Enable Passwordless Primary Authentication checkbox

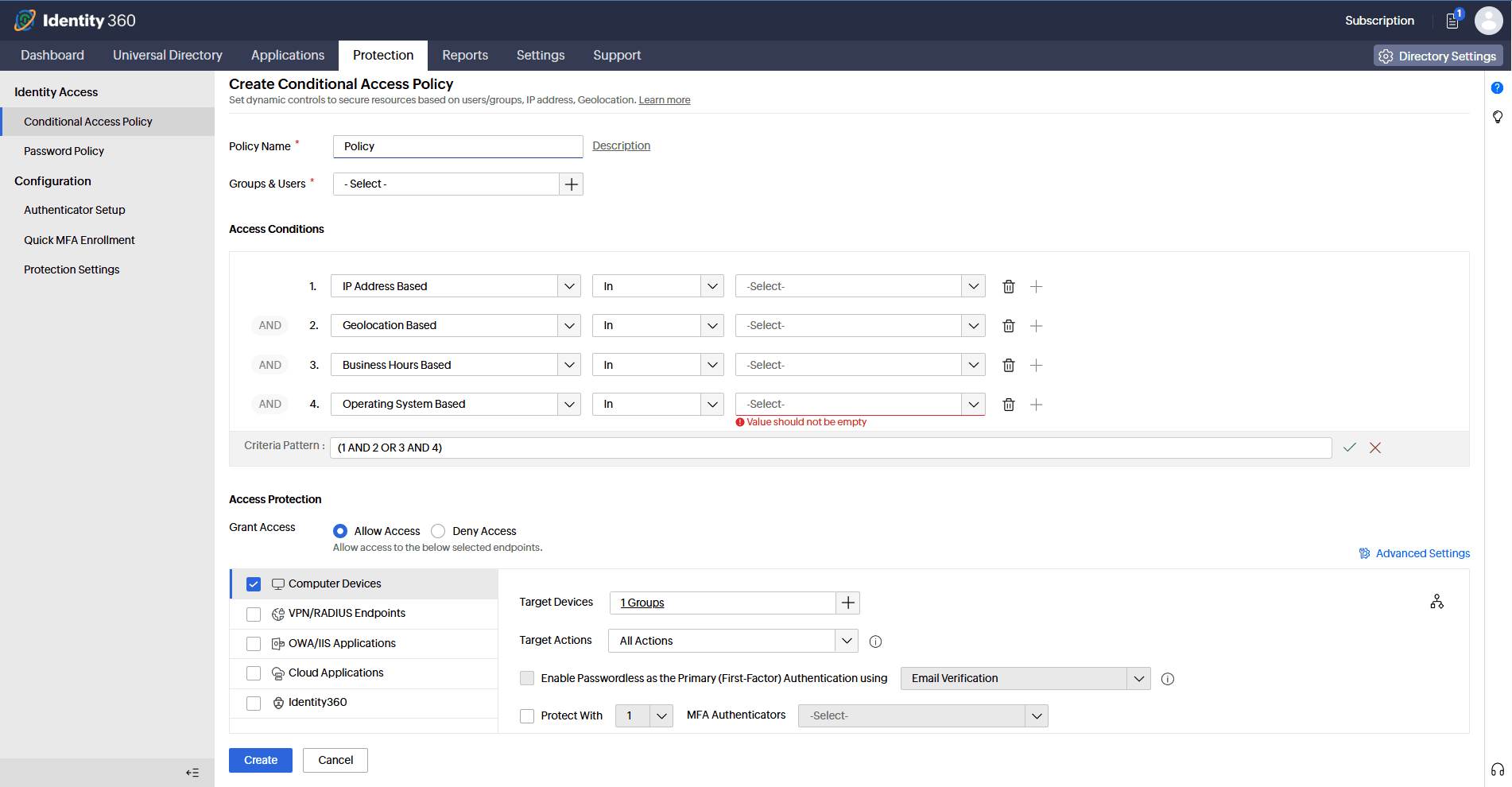click(x=527, y=678)
